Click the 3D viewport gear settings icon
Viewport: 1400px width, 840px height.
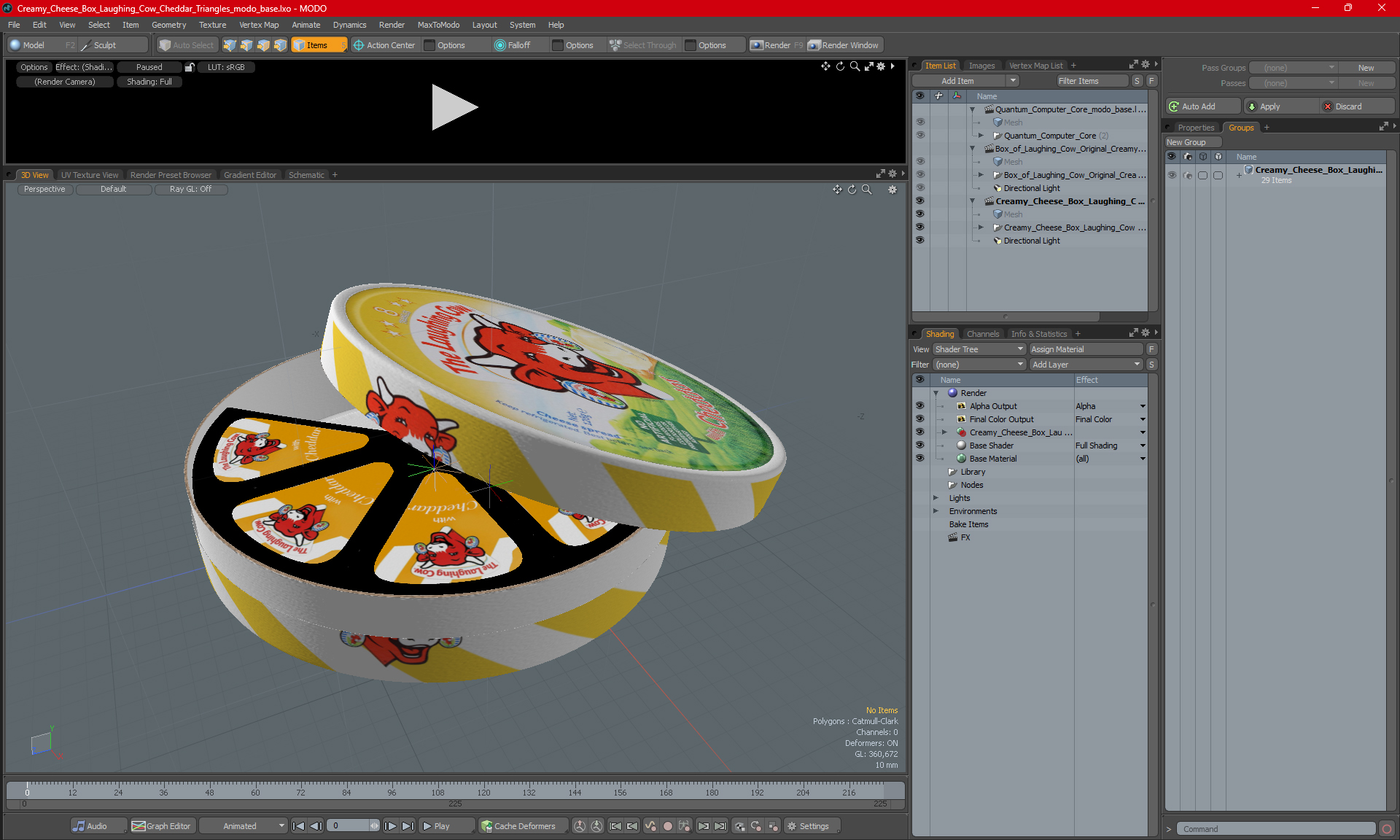(892, 190)
